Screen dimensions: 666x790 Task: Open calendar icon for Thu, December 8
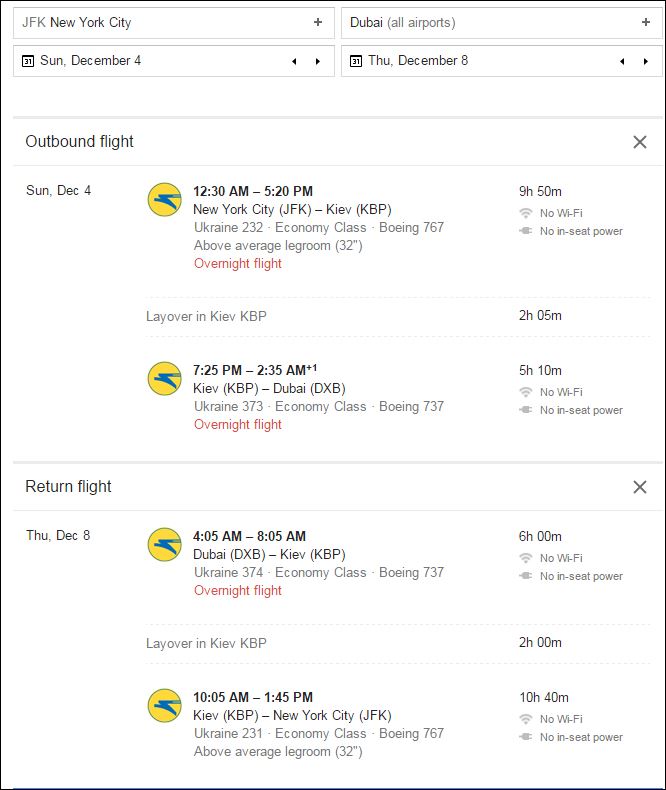(356, 61)
